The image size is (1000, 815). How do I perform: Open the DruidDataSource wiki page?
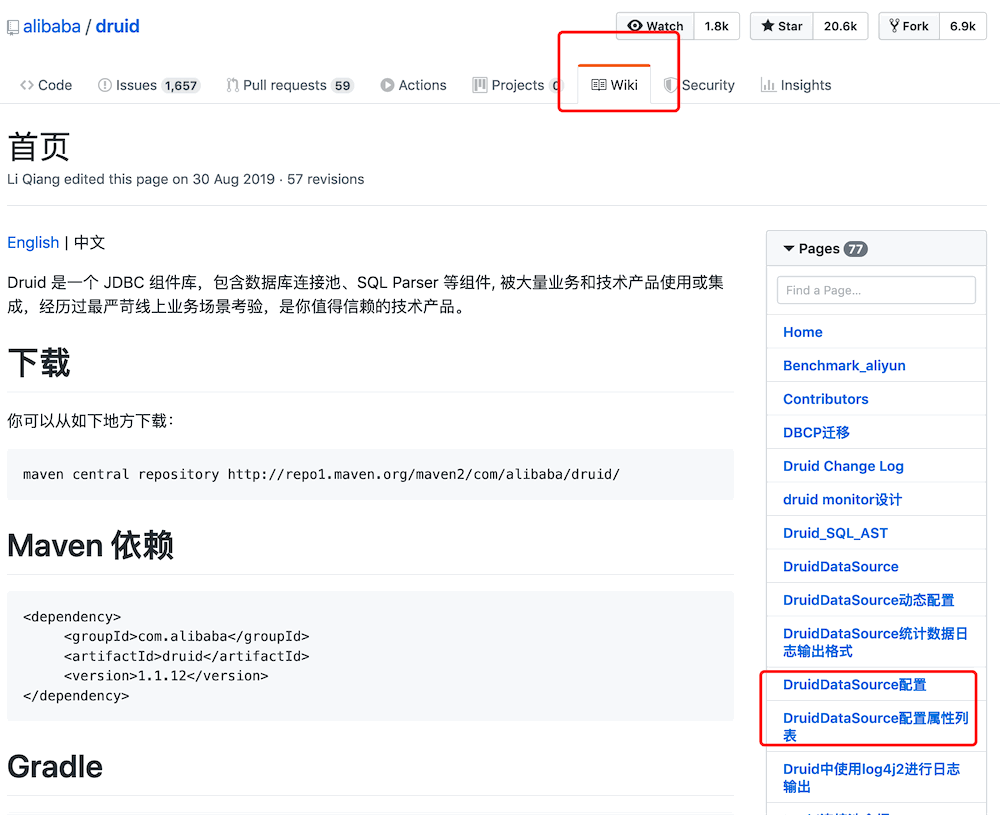pyautogui.click(x=841, y=566)
